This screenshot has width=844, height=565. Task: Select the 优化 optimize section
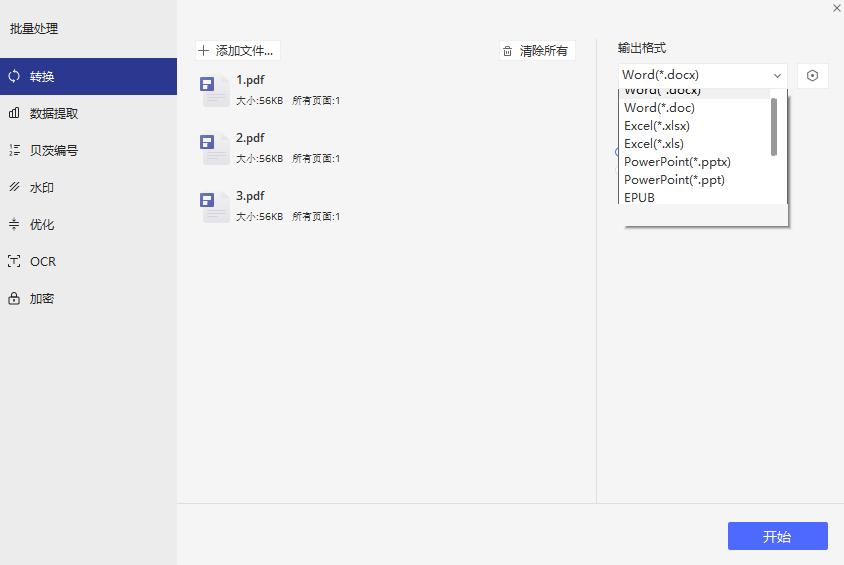tap(88, 224)
